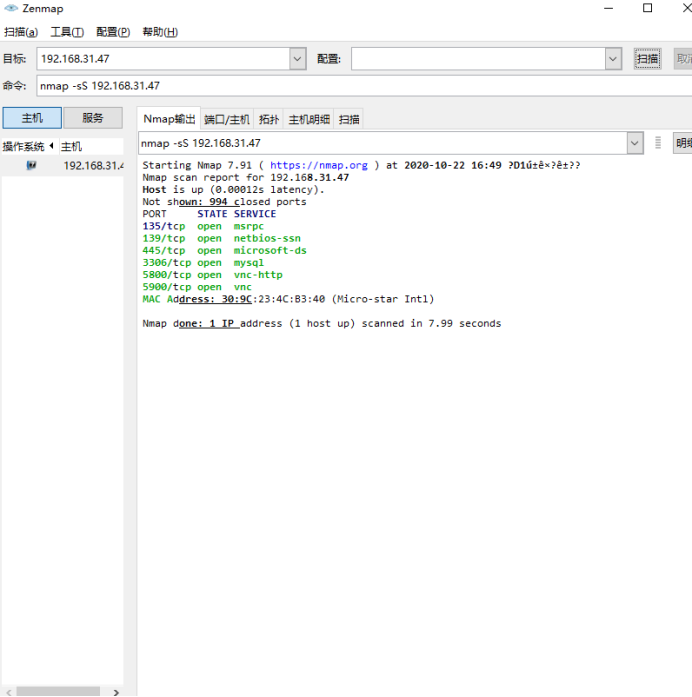This screenshot has width=692, height=697.
Task: Click 'Nmap scan report for 192.168.31.47' line
Action: (246, 177)
